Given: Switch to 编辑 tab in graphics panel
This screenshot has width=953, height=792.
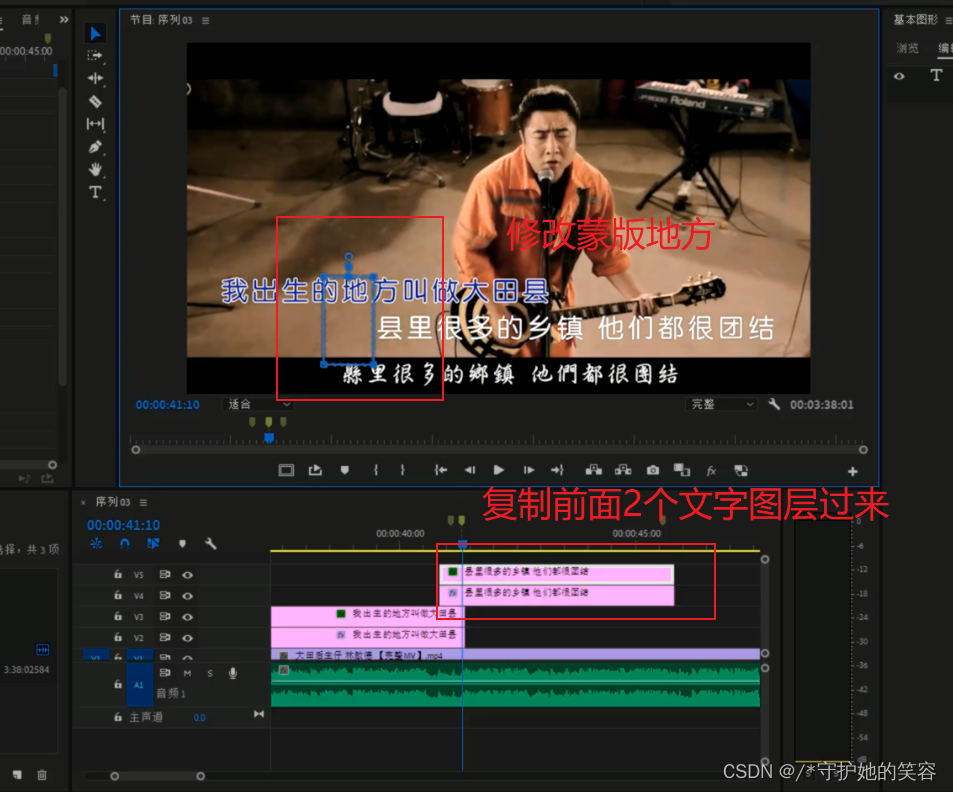Looking at the screenshot, I should (x=945, y=48).
